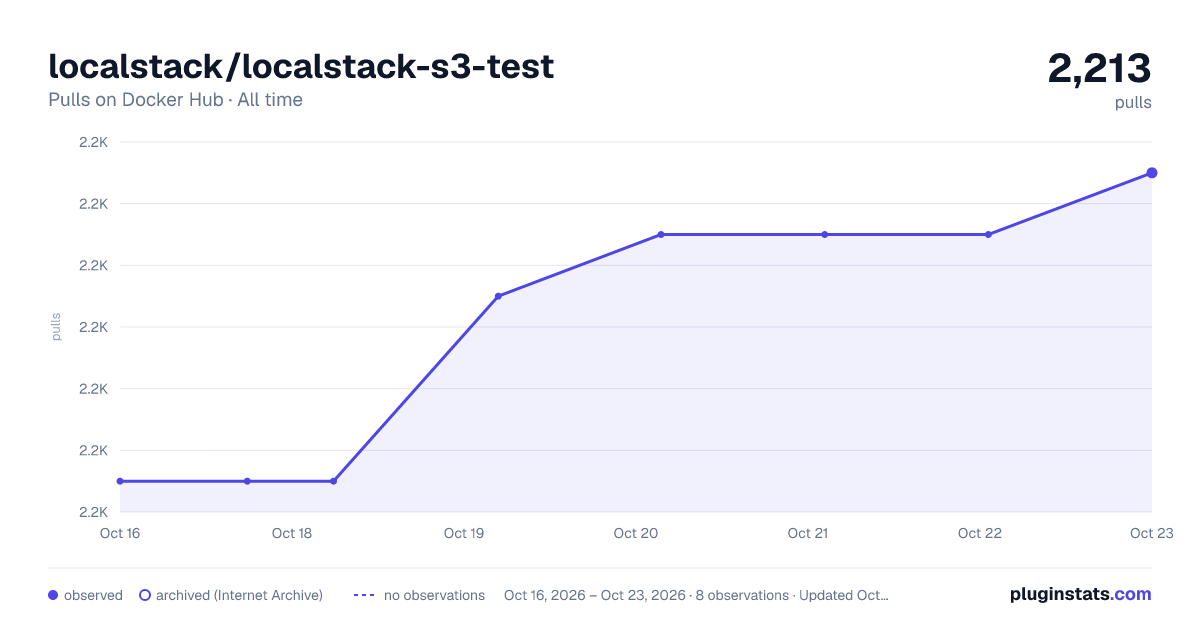The width and height of the screenshot is (1200, 630).
Task: Open the pluginstats.com link
Action: tap(1081, 594)
